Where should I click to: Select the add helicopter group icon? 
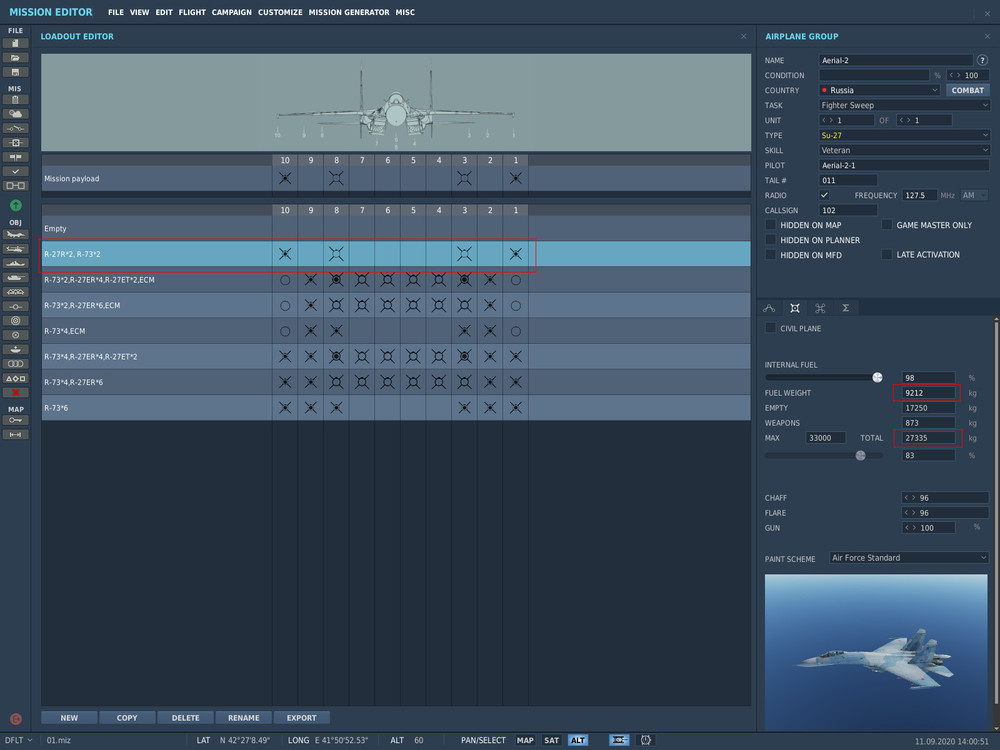(x=16, y=248)
